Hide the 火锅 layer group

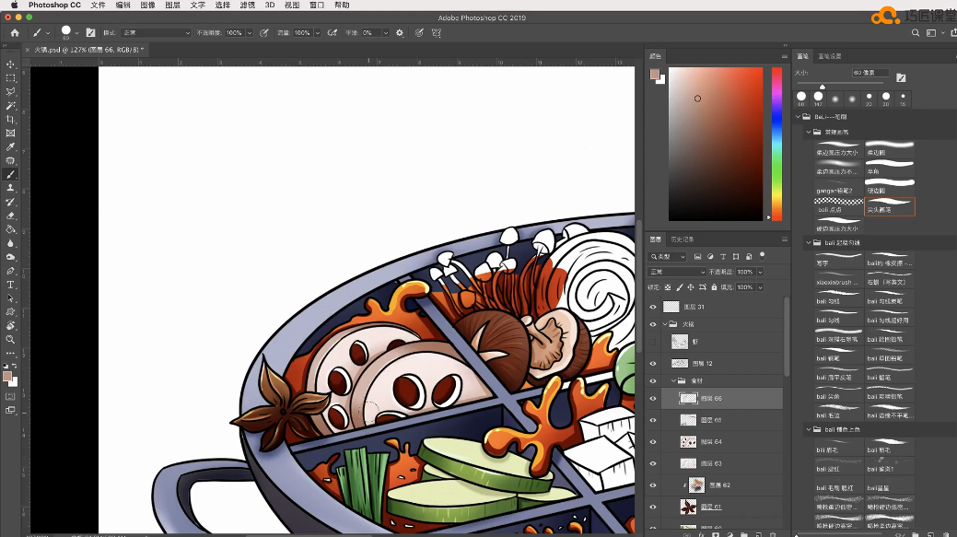click(653, 324)
